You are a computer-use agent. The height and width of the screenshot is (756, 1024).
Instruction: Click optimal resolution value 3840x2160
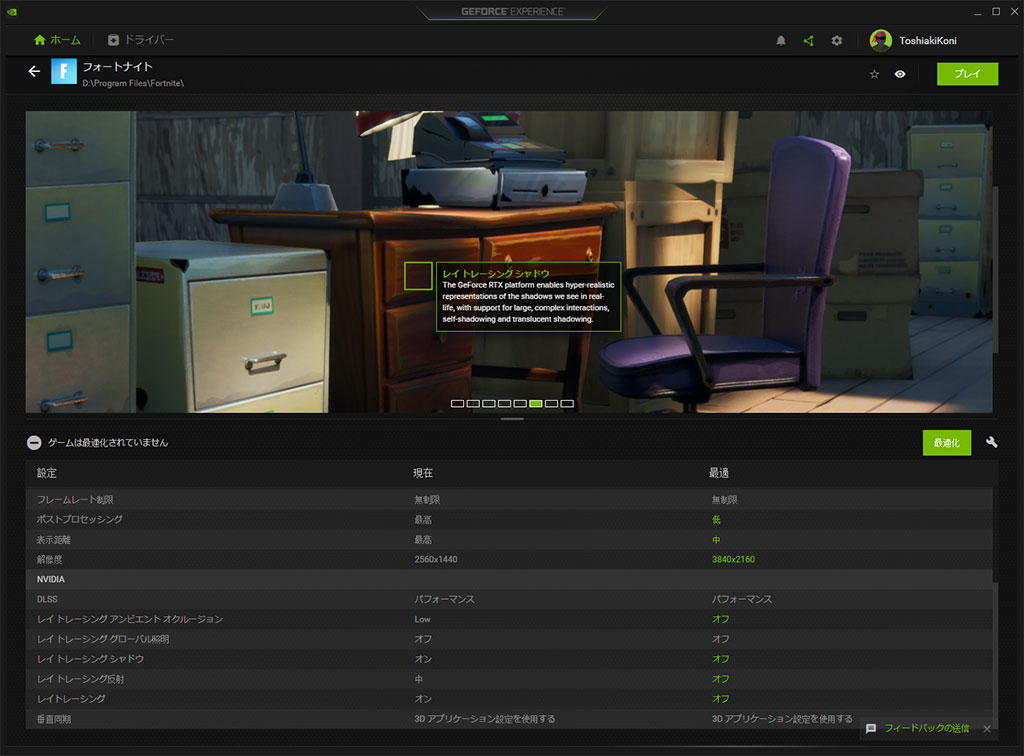point(733,559)
